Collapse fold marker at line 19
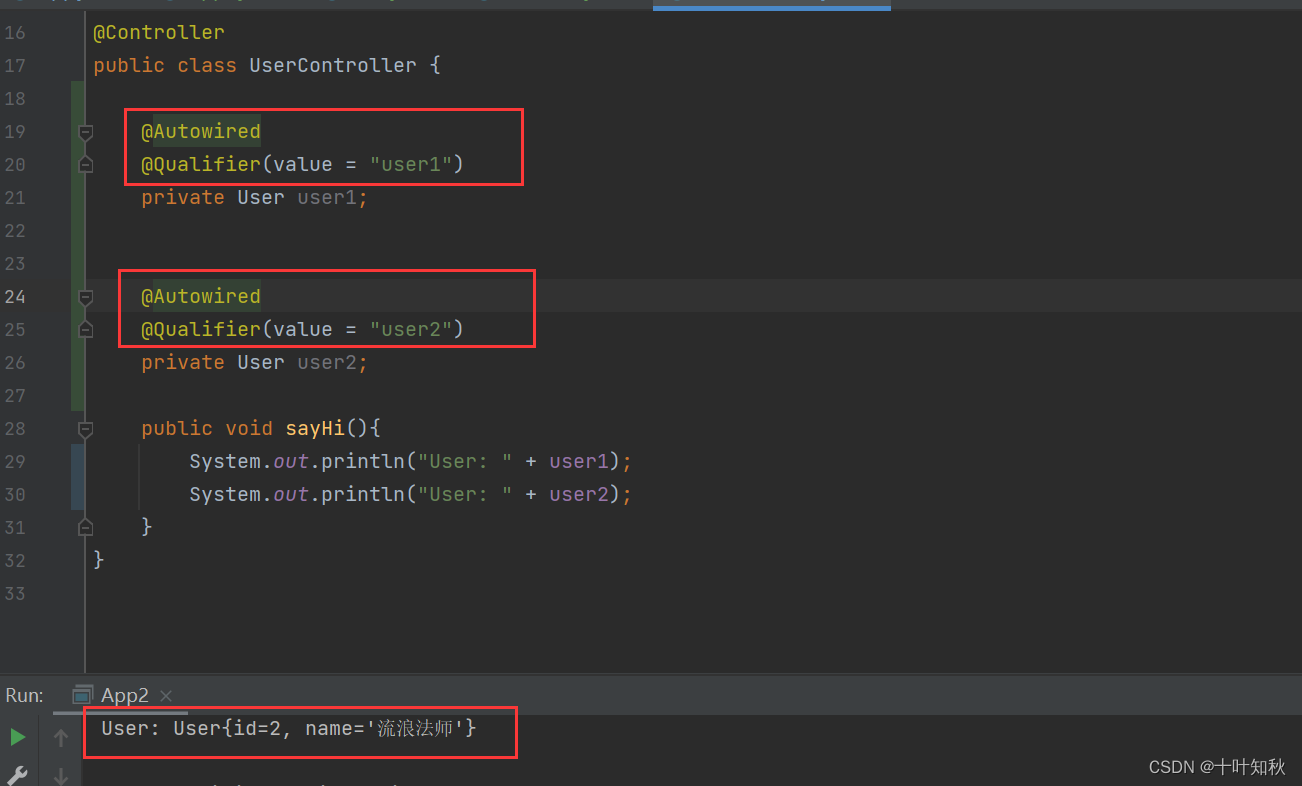This screenshot has height=786, width=1302. [x=86, y=132]
